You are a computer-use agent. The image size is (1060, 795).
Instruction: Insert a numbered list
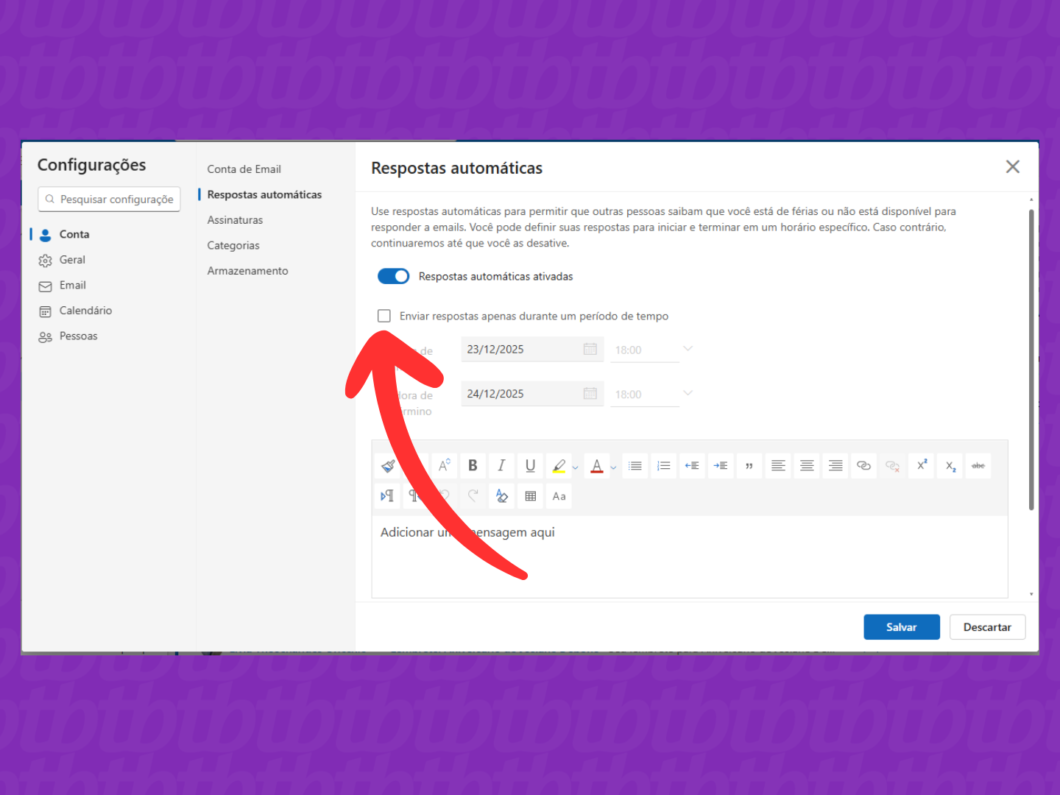pos(663,465)
